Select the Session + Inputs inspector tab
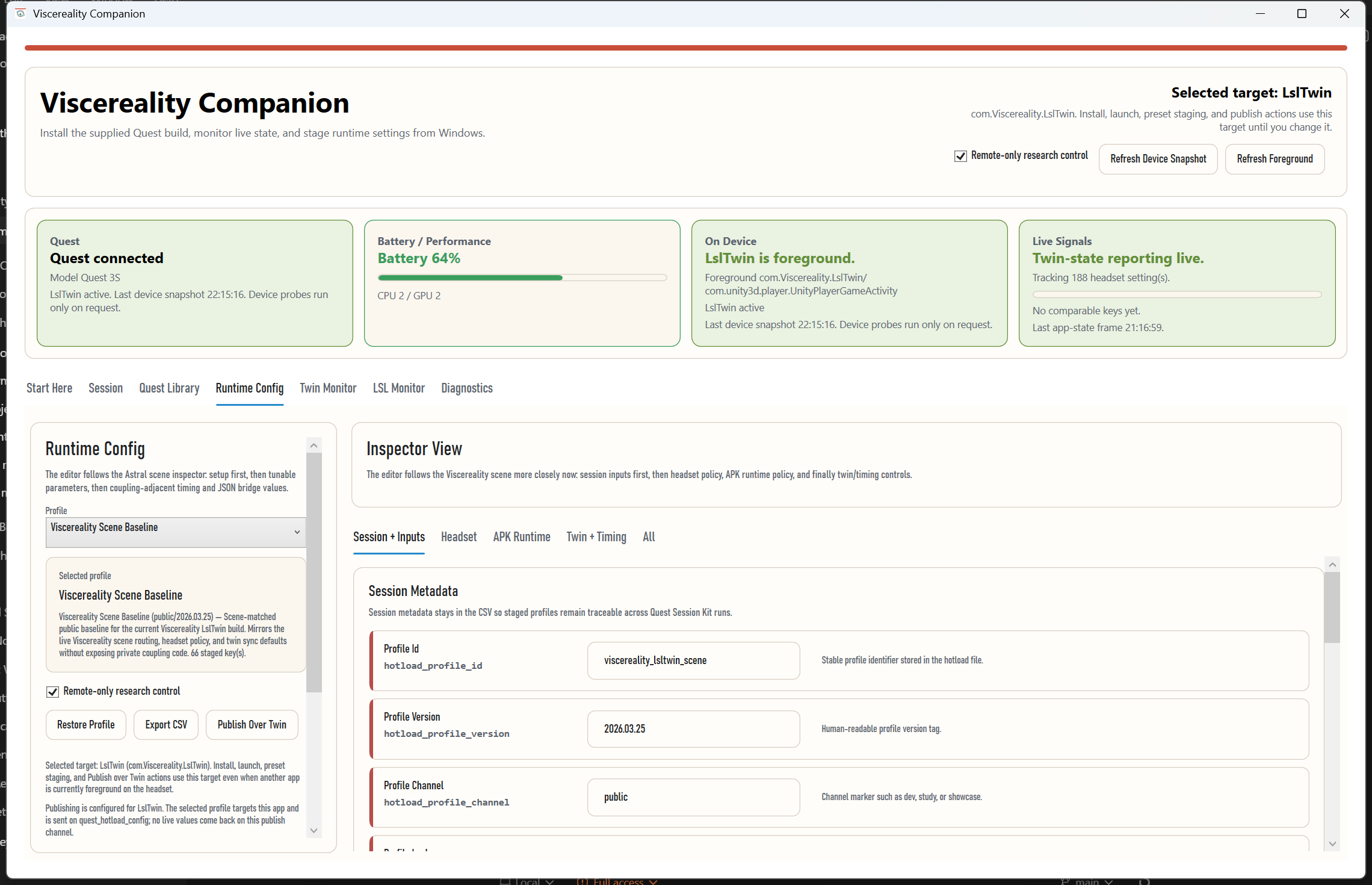The image size is (1372, 885). click(x=389, y=537)
